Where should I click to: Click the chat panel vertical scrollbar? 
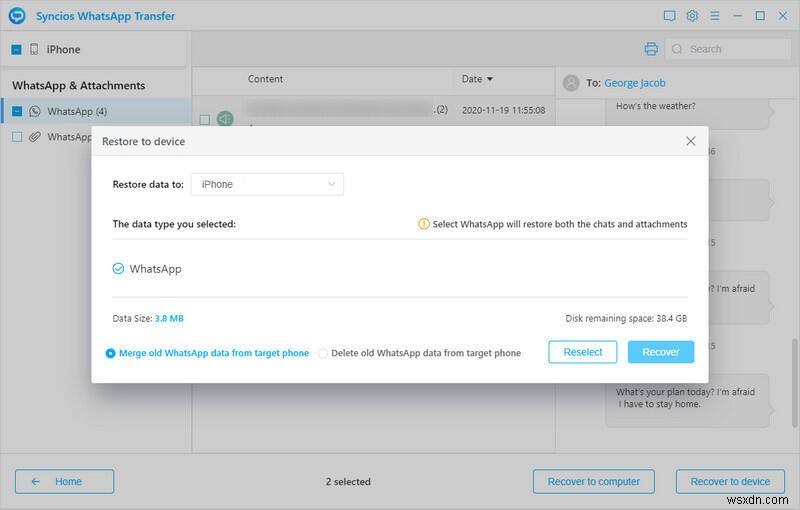(x=794, y=382)
